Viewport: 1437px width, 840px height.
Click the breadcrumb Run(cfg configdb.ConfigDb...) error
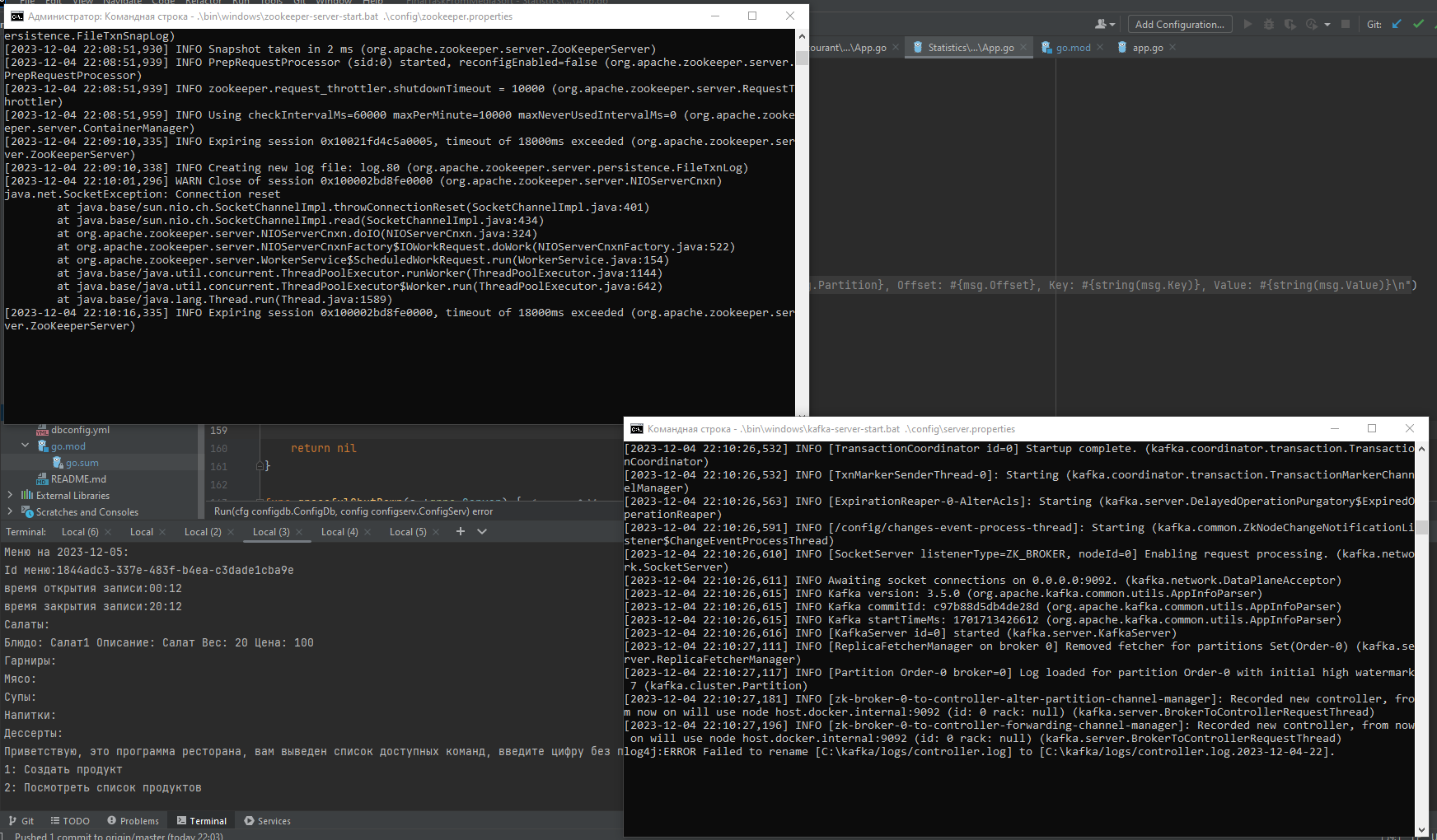click(x=353, y=511)
